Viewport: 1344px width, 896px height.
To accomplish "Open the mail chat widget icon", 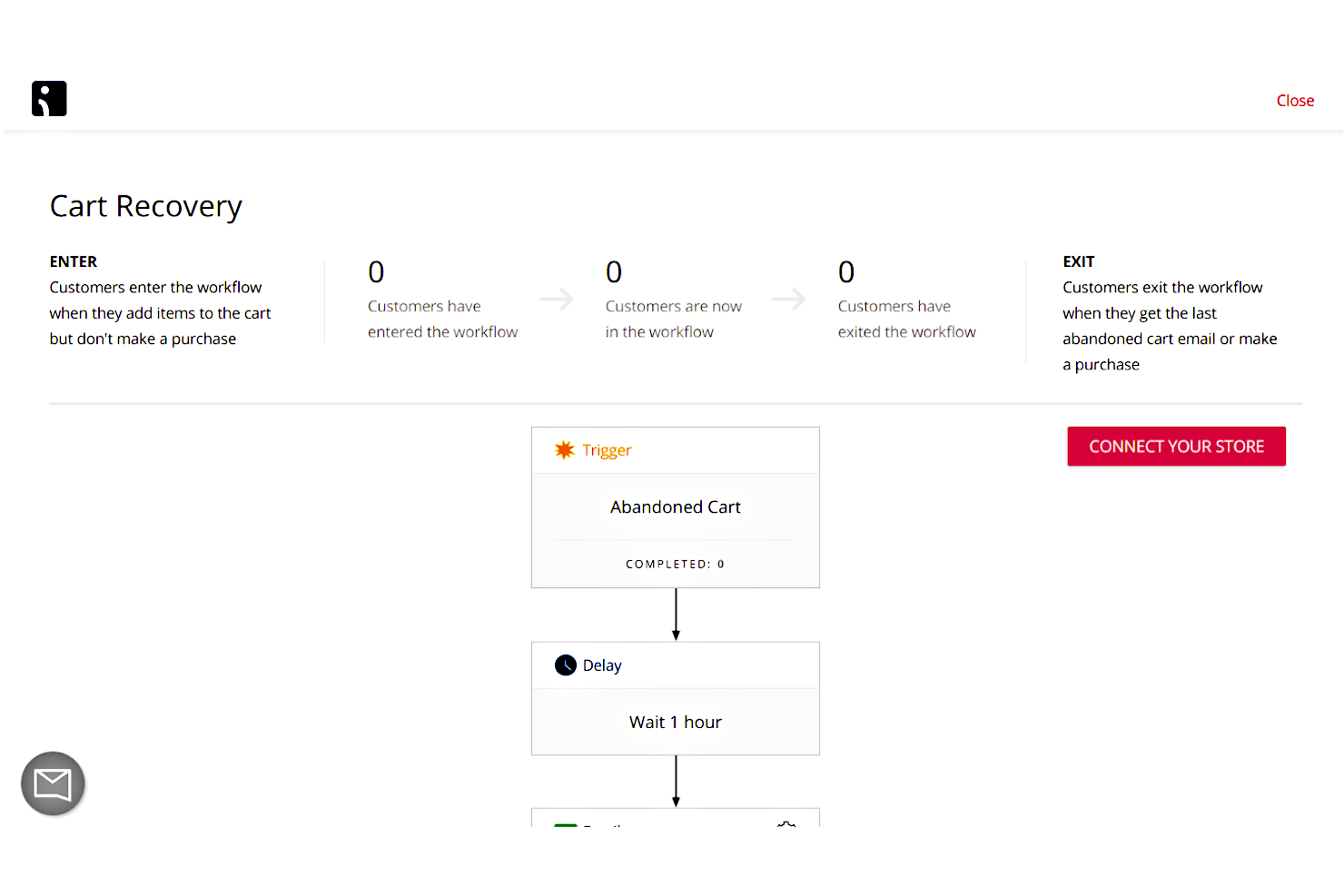I will tap(53, 783).
